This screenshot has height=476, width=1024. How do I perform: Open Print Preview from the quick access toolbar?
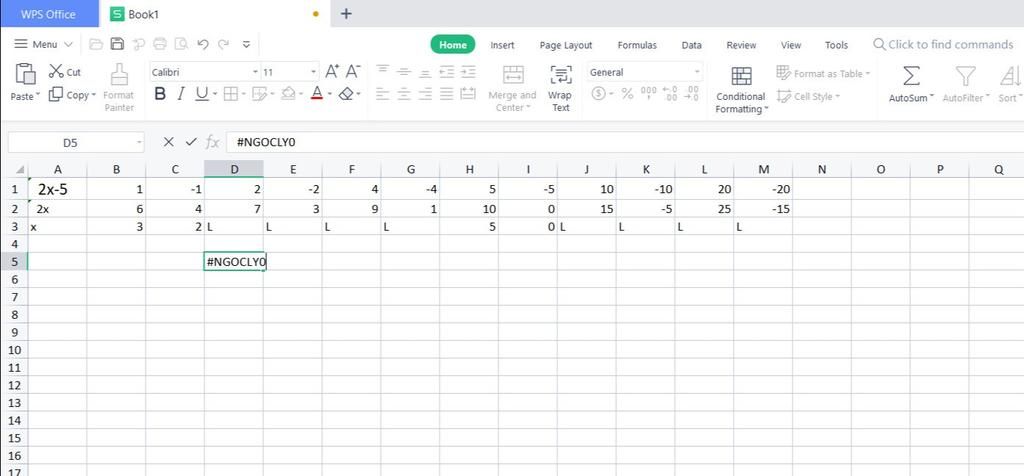click(181, 44)
